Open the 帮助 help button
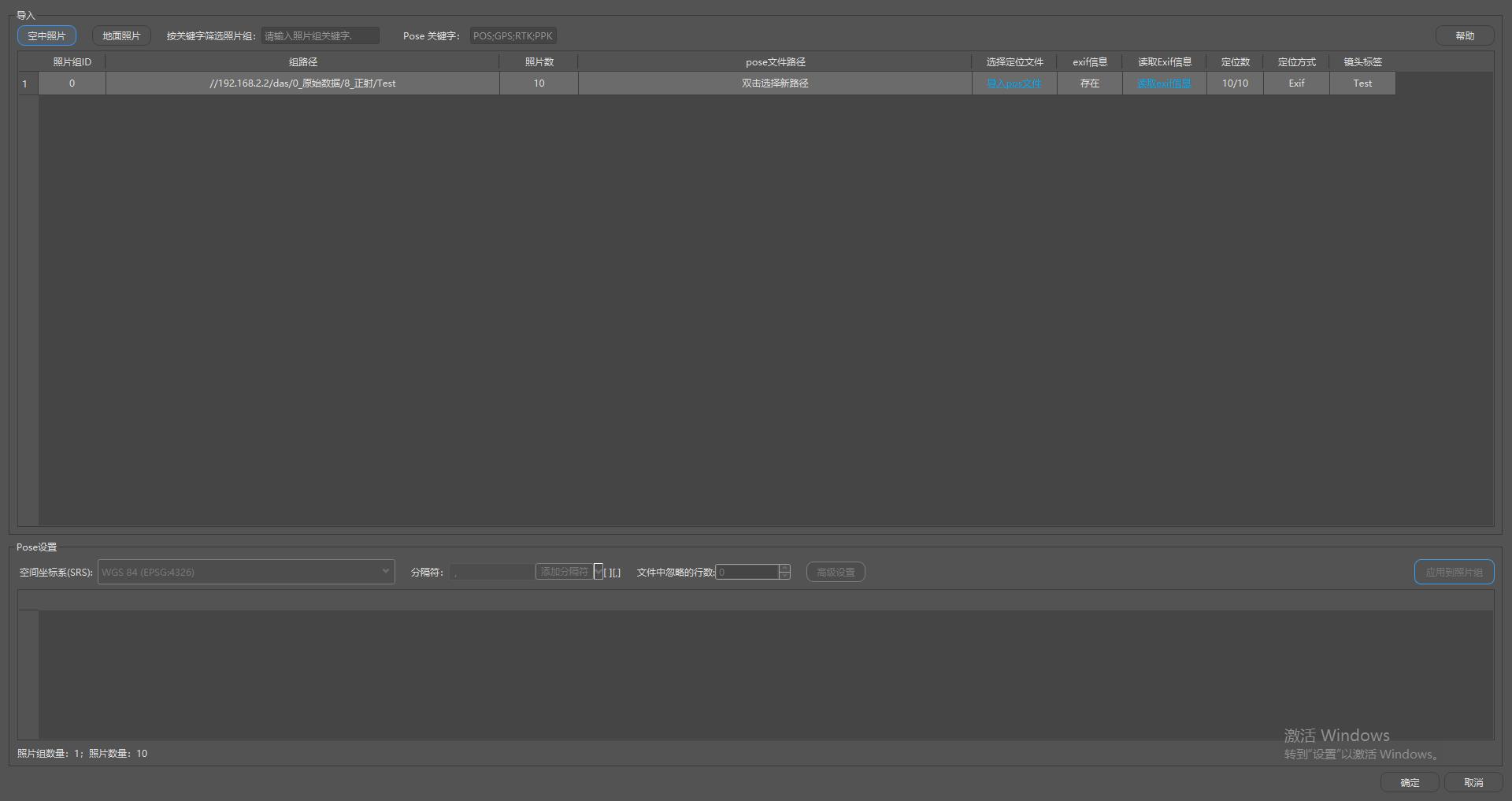Viewport: 1512px width, 801px height. [x=1465, y=35]
